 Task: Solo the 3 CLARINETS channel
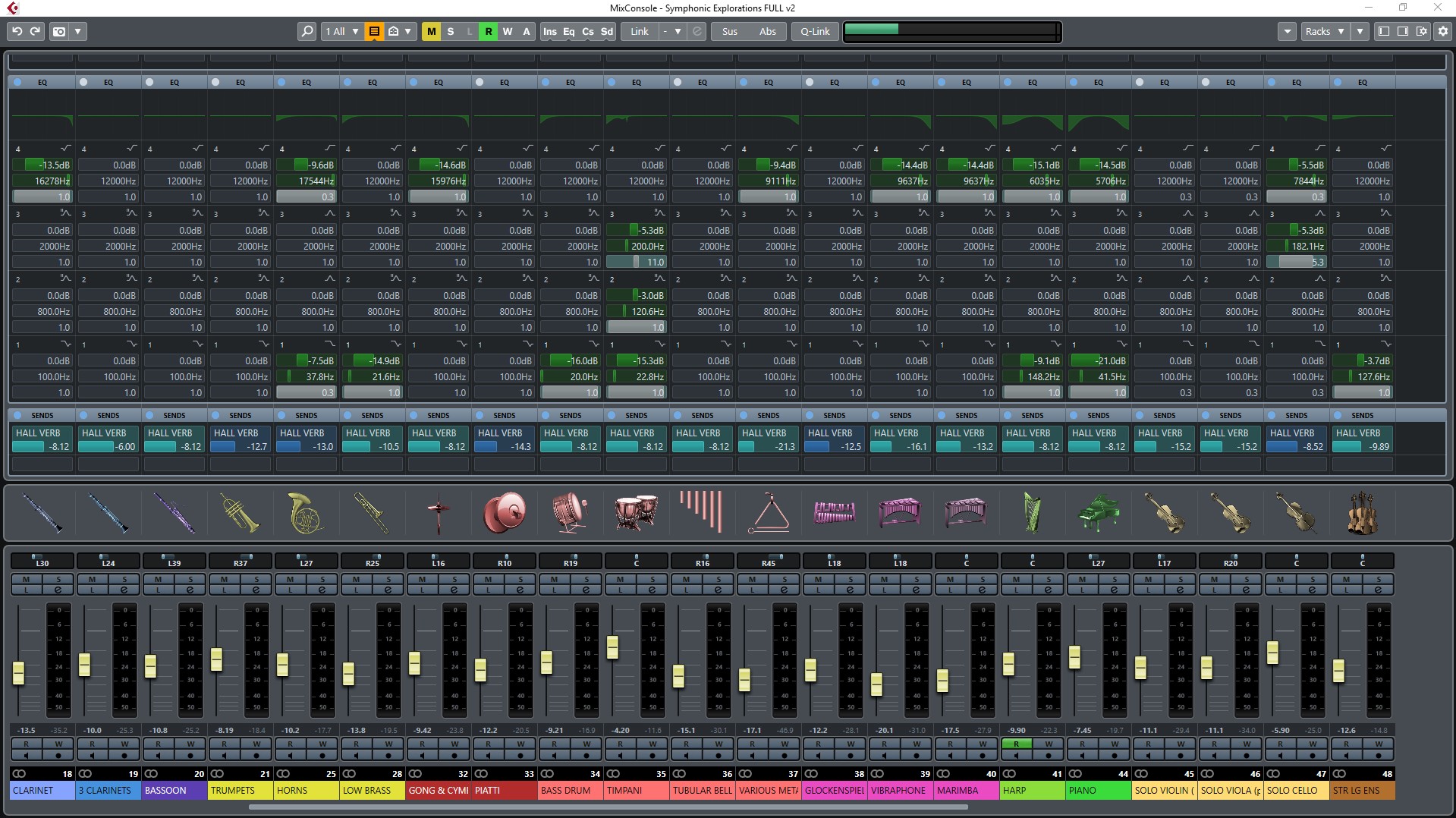coord(124,580)
